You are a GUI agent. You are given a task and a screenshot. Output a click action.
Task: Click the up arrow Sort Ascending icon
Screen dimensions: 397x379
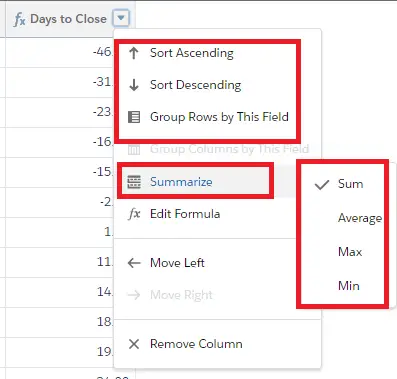pos(134,53)
